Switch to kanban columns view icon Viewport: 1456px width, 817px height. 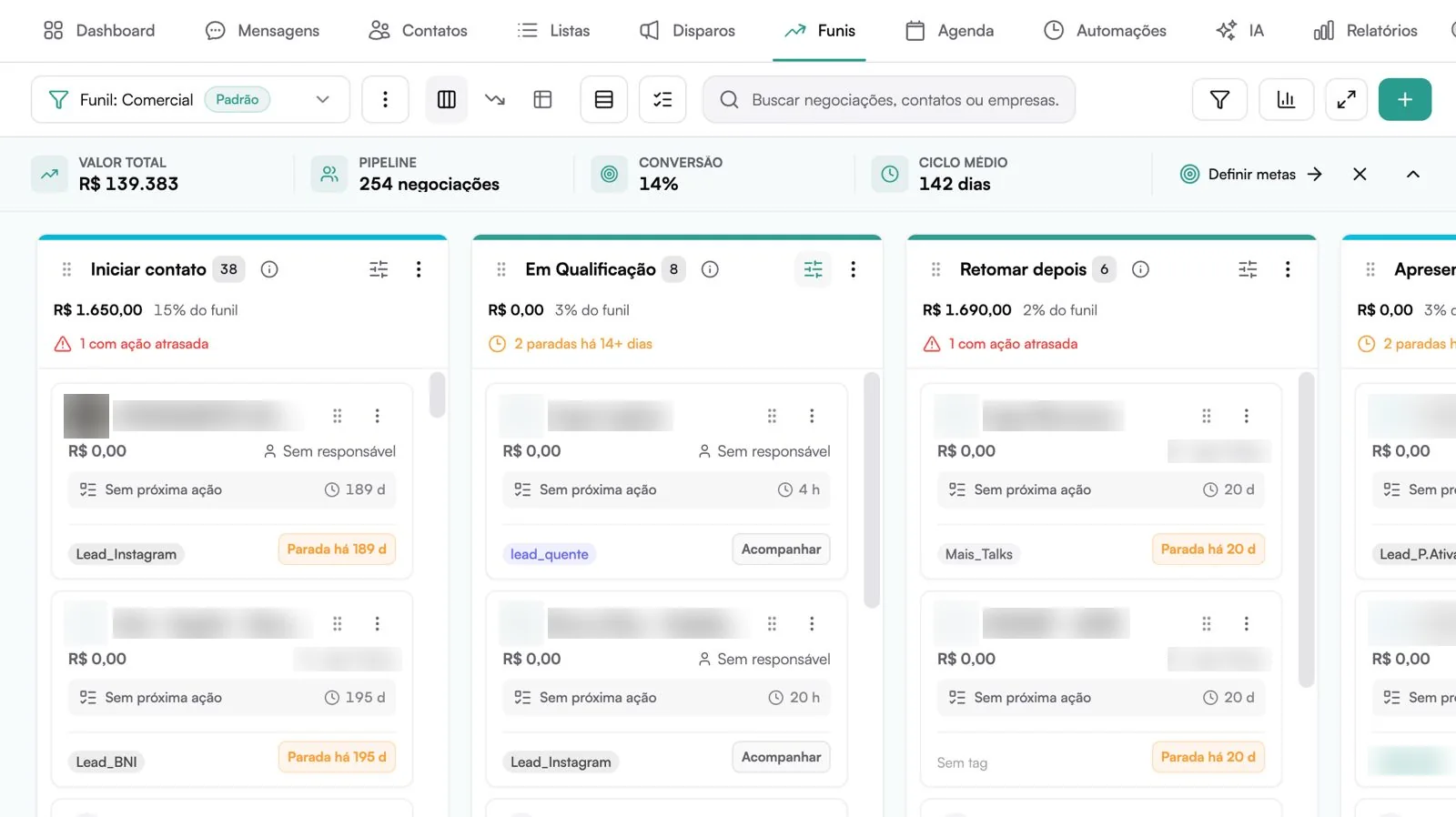(447, 99)
